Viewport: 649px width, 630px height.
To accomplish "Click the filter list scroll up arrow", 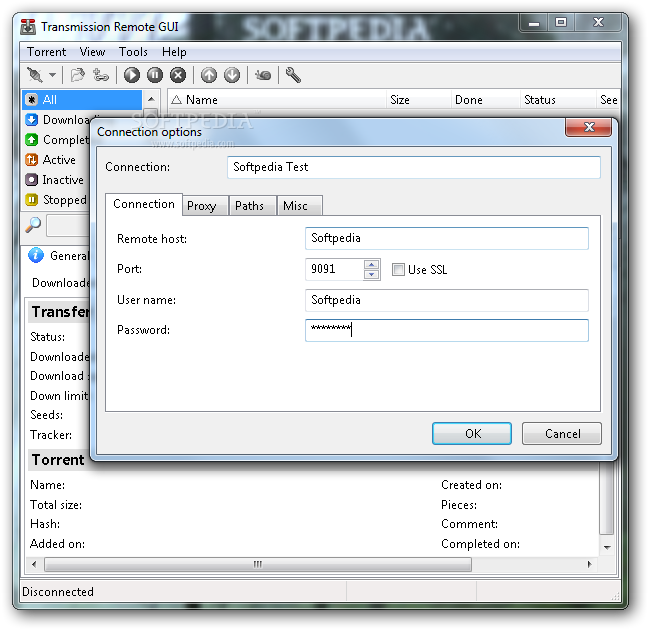I will click(x=151, y=99).
